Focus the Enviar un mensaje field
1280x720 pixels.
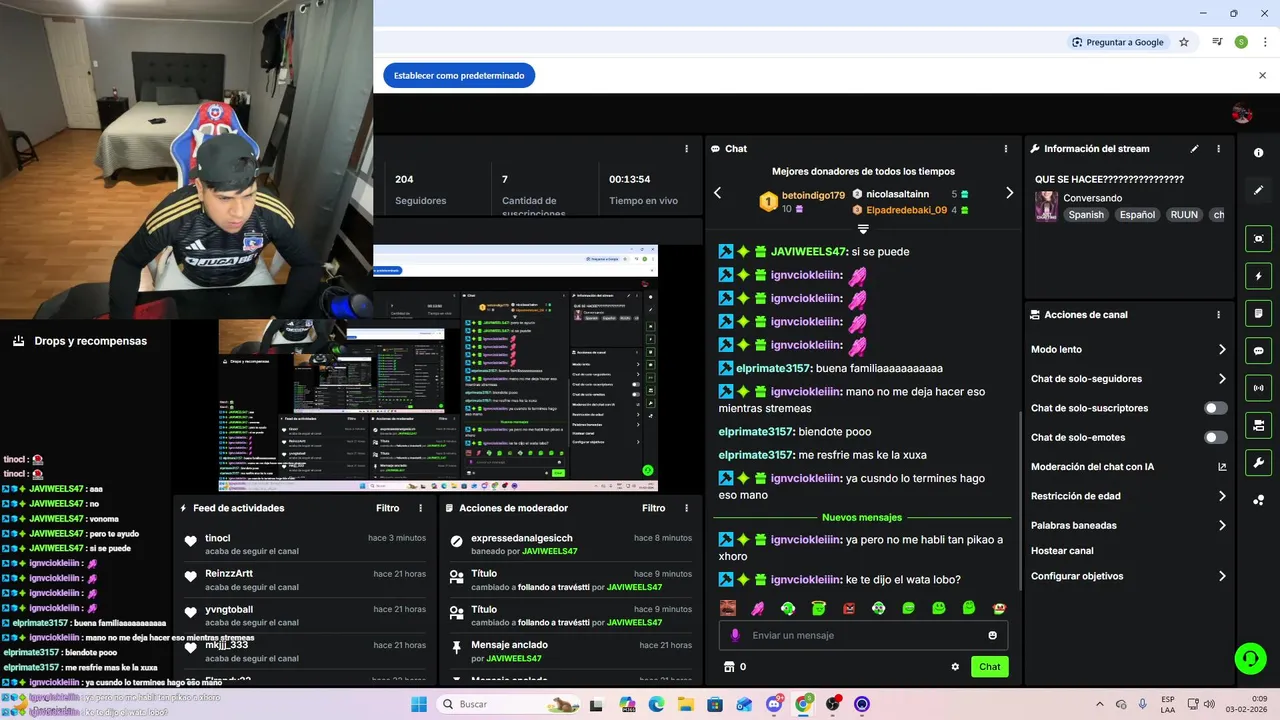pyautogui.click(x=863, y=635)
